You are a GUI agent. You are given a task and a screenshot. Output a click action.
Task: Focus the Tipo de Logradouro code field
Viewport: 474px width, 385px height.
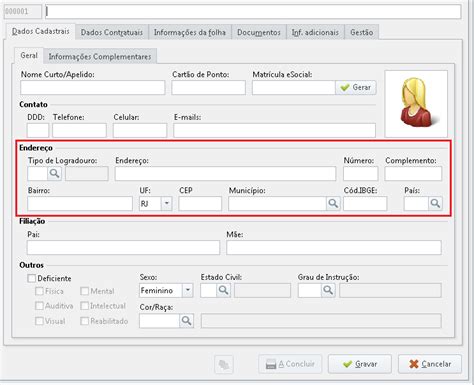click(x=38, y=174)
